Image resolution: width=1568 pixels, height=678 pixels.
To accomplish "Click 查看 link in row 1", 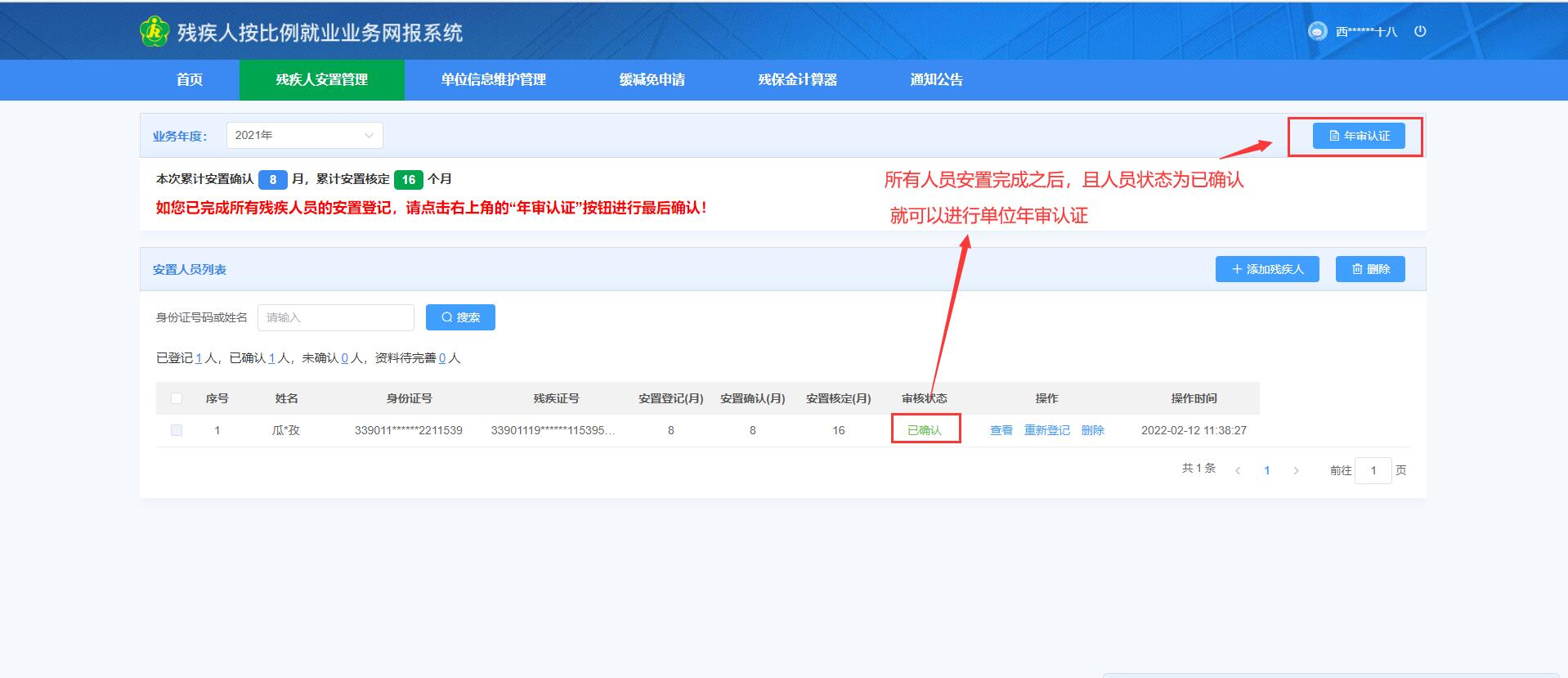I will (1001, 430).
